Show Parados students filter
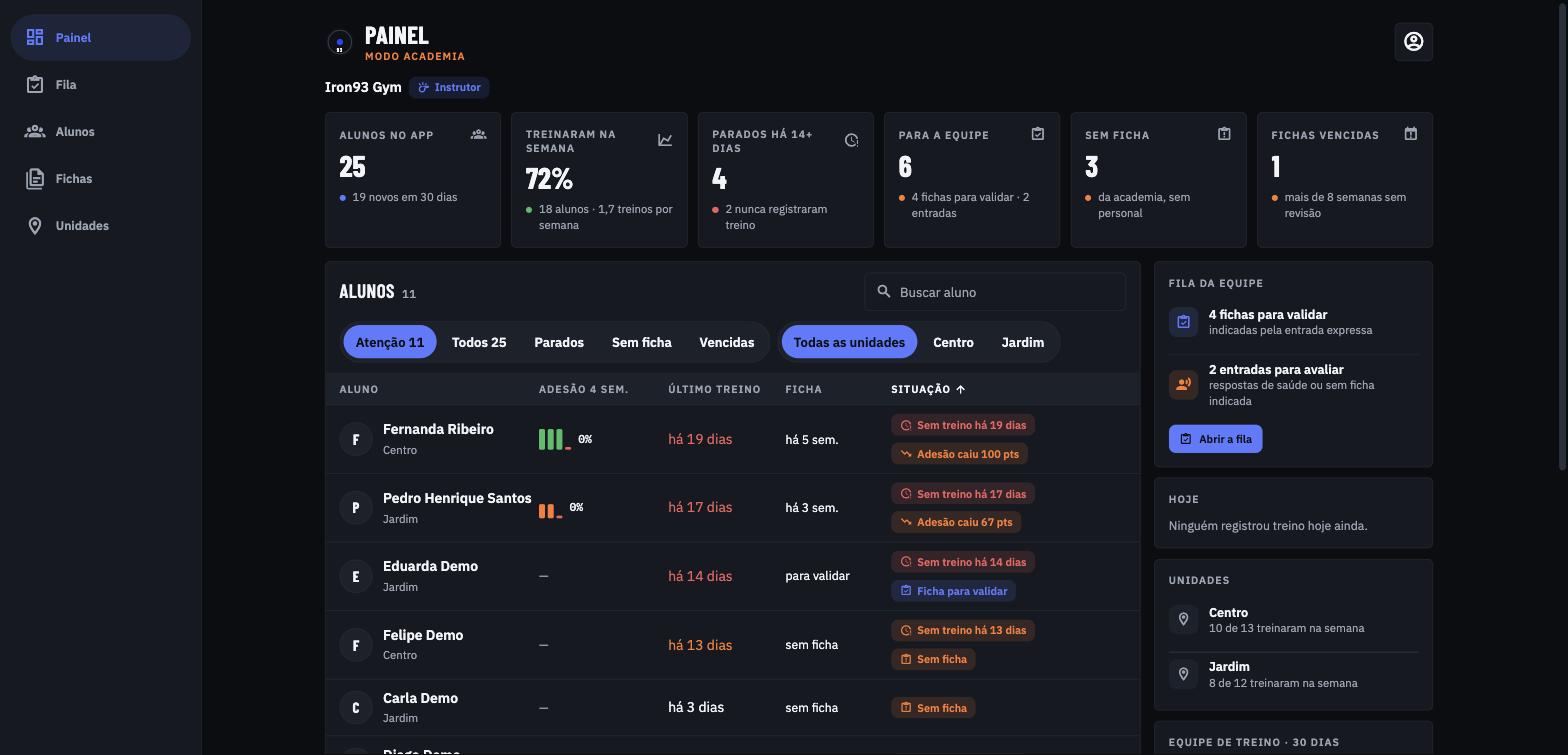 559,342
